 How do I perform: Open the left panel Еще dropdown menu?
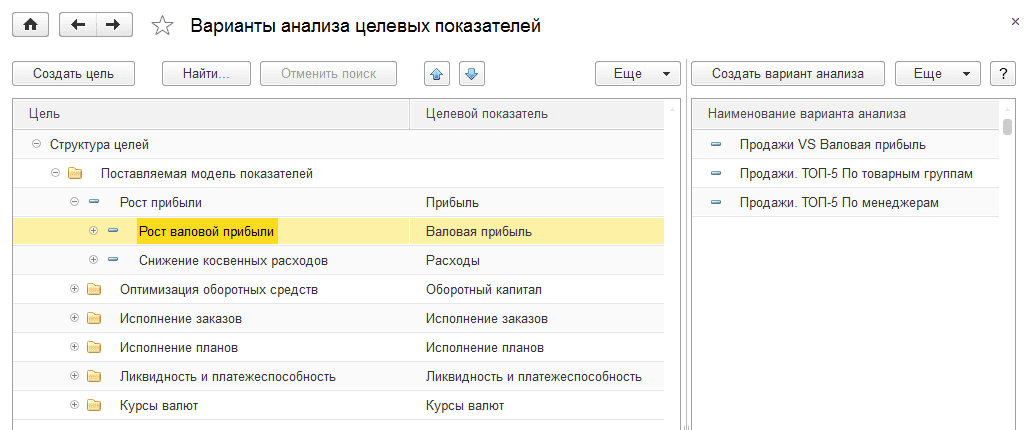pyautogui.click(x=638, y=73)
